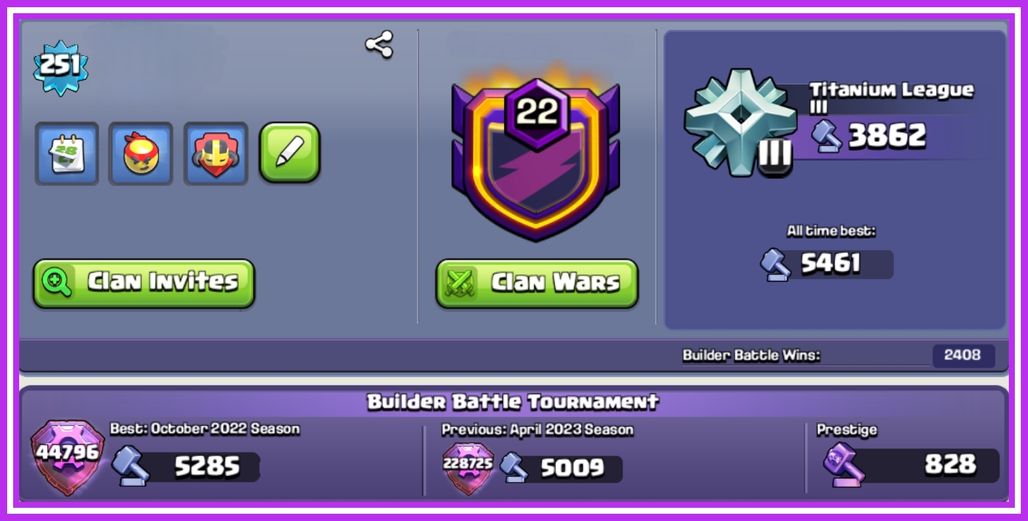
Task: Click the 44796 best season rank badge
Action: coord(68,457)
